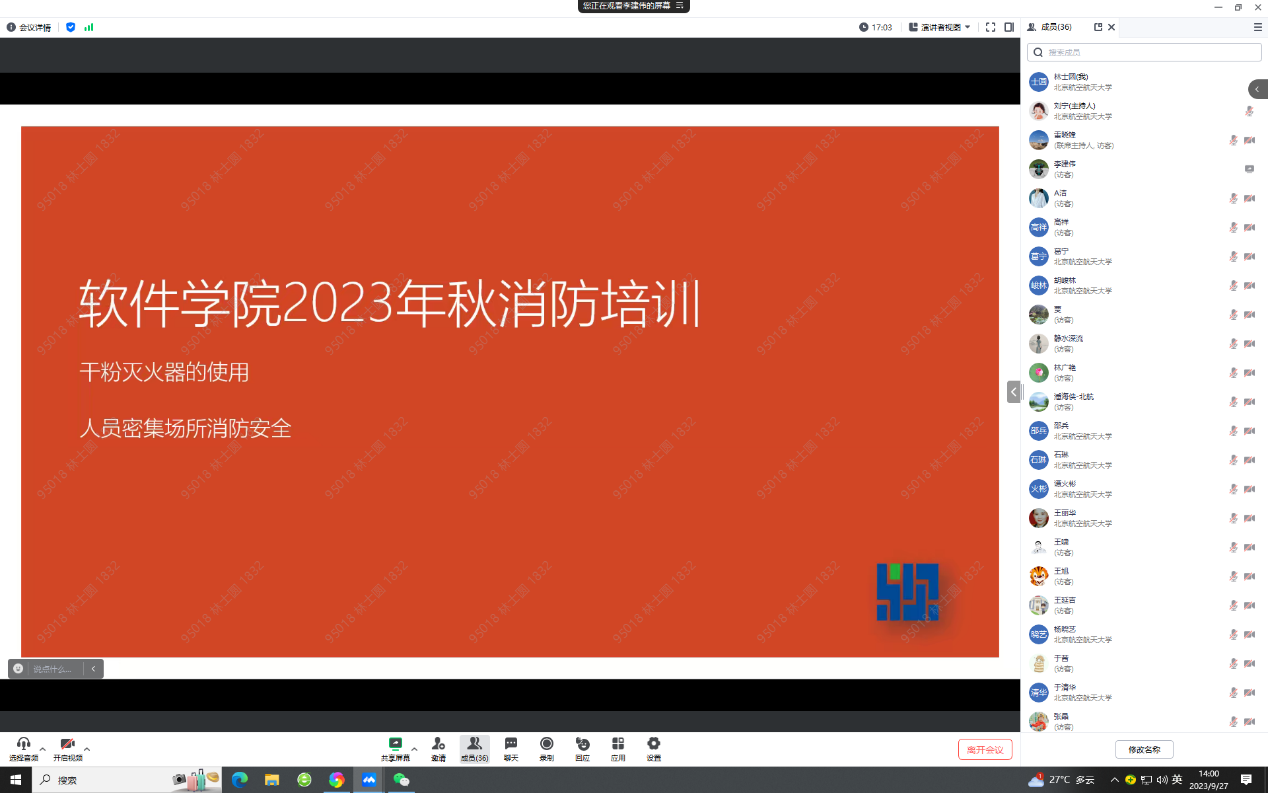This screenshot has height=793, width=1268.
Task: Click 王旭 tiger avatar
Action: [1039, 576]
